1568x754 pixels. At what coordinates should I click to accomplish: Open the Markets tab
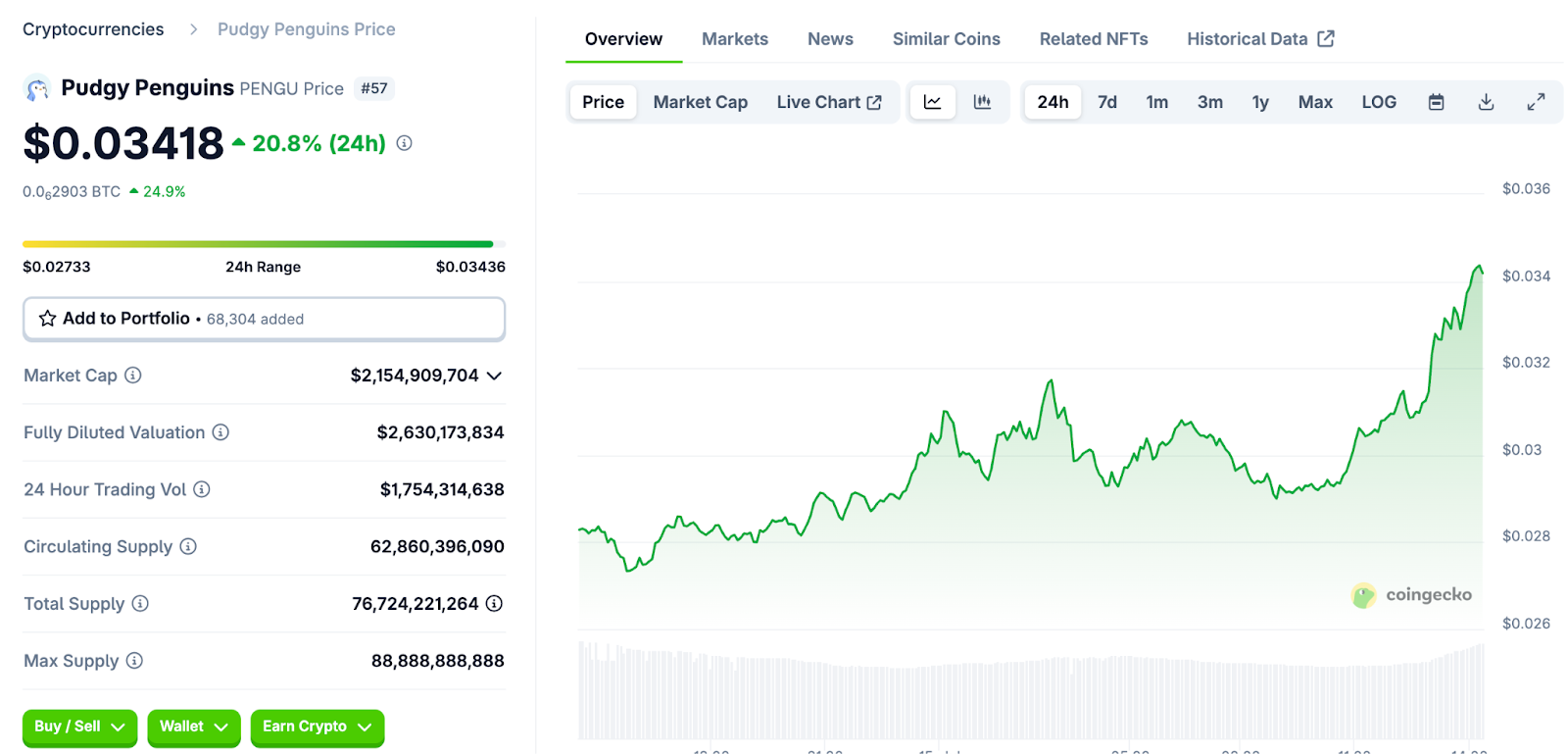tap(734, 39)
